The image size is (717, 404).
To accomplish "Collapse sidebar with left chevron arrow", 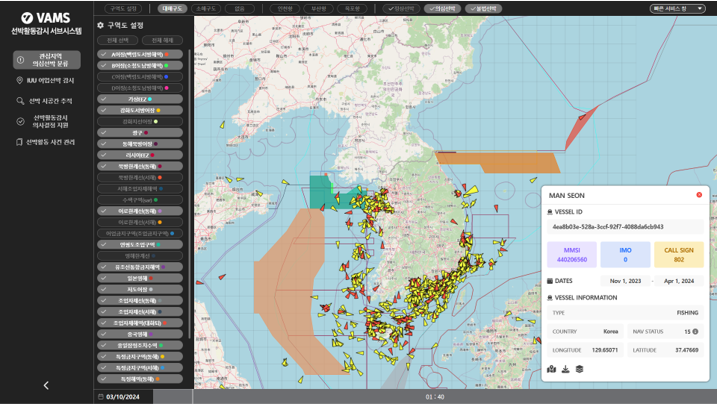I will tap(46, 385).
